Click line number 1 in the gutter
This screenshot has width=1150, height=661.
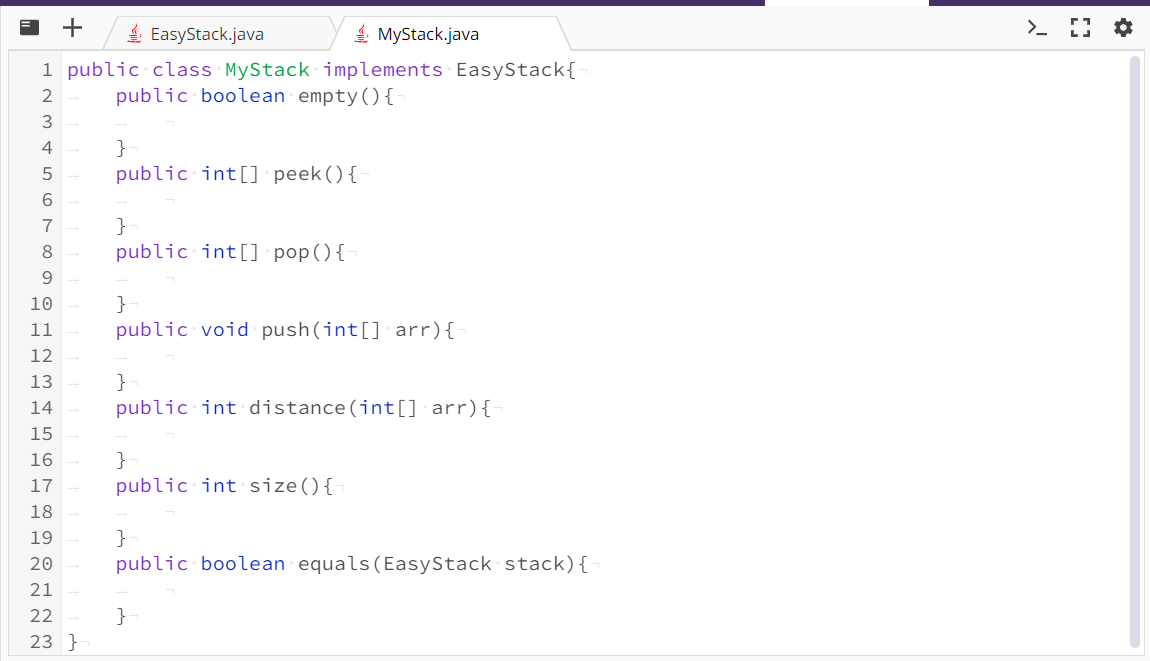tap(46, 69)
